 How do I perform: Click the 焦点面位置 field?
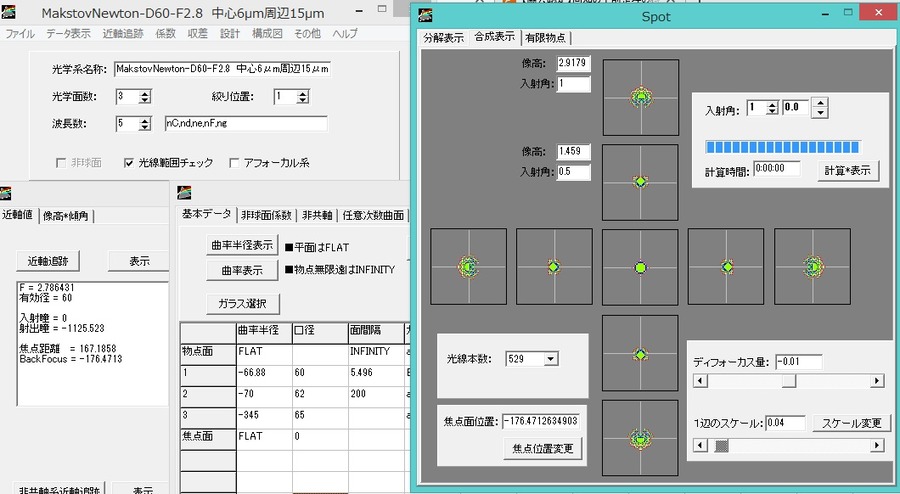click(x=541, y=421)
